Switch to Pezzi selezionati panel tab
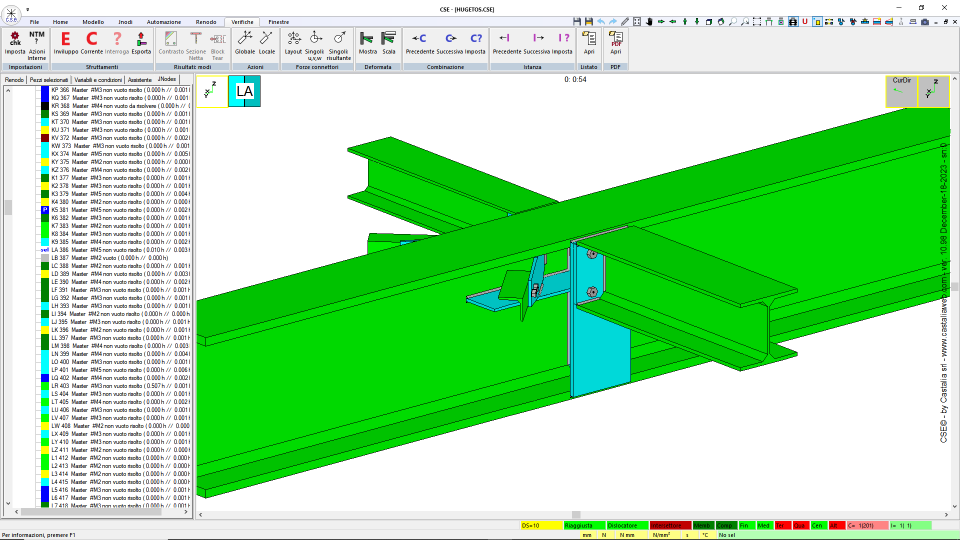The image size is (960, 540). click(x=49, y=80)
